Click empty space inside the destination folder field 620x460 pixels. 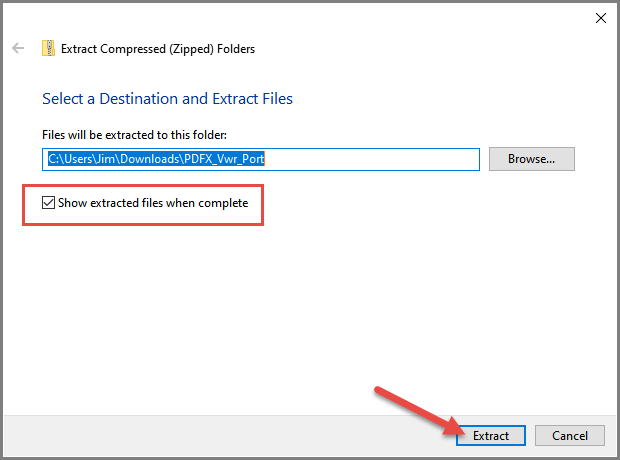pyautogui.click(x=372, y=159)
